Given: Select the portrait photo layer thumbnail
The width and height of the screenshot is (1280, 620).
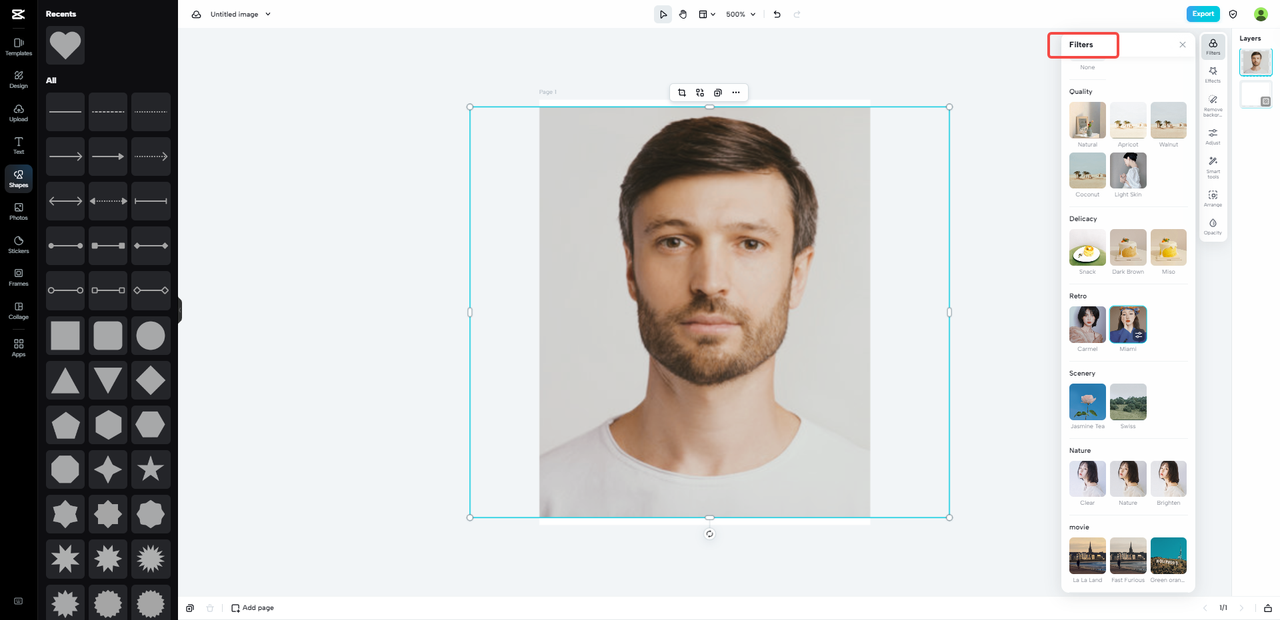Looking at the screenshot, I should click(1256, 62).
